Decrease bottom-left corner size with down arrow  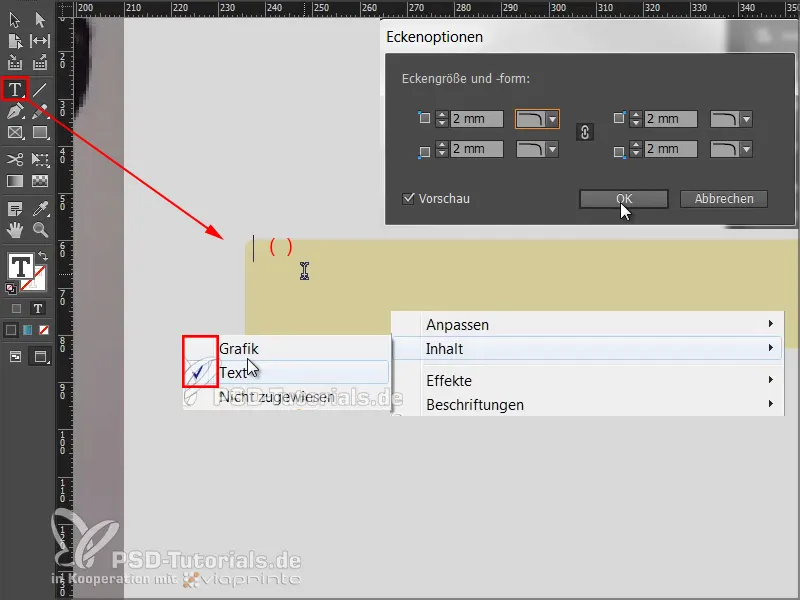442,153
